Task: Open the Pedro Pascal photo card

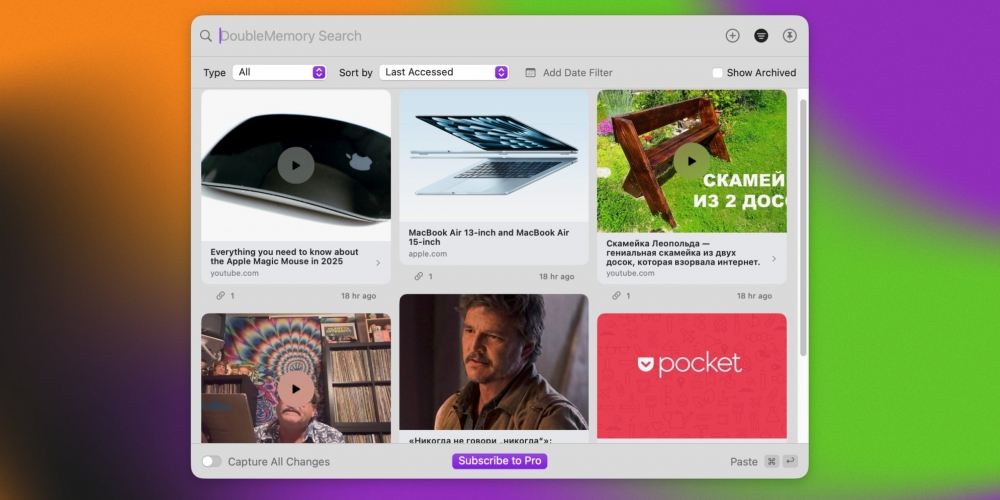Action: pos(494,362)
